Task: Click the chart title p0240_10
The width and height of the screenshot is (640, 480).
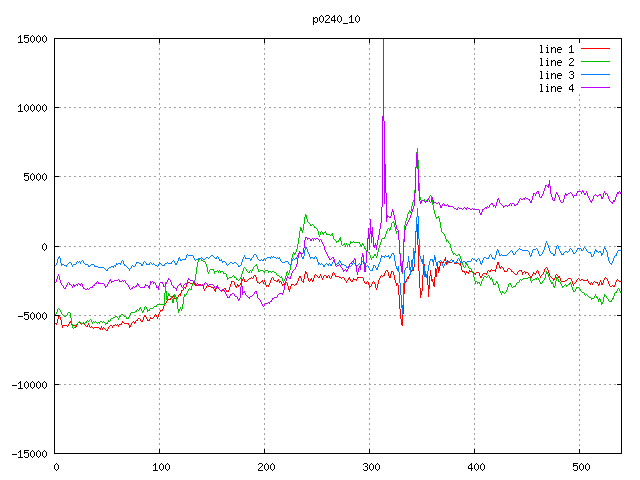Action: (339, 18)
